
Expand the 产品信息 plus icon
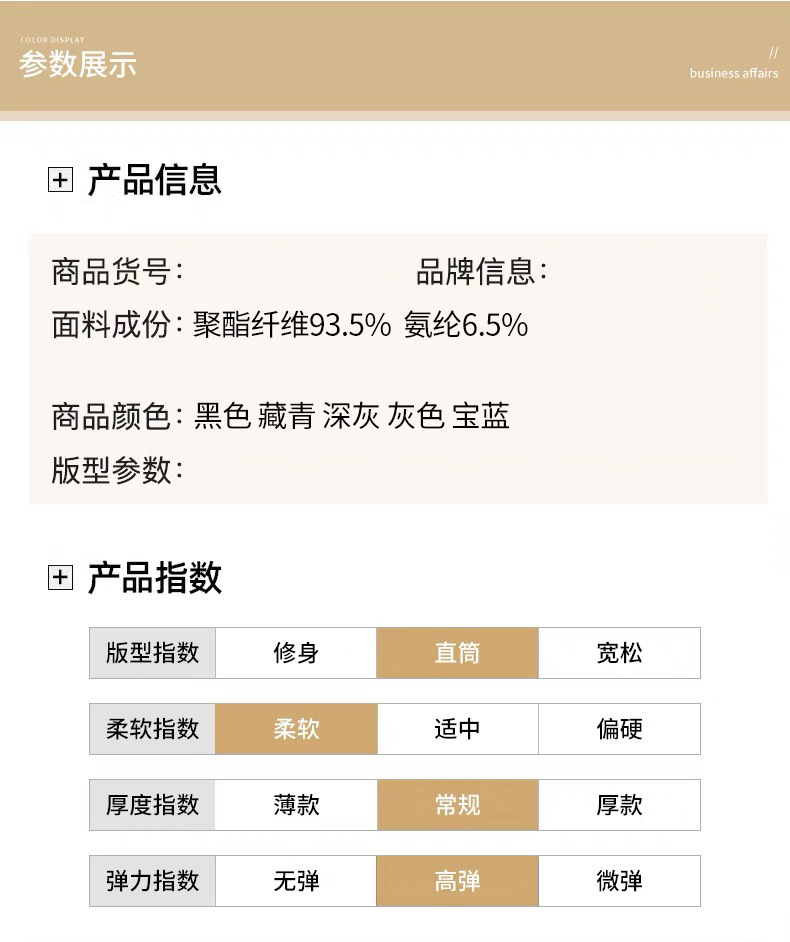coord(61,181)
